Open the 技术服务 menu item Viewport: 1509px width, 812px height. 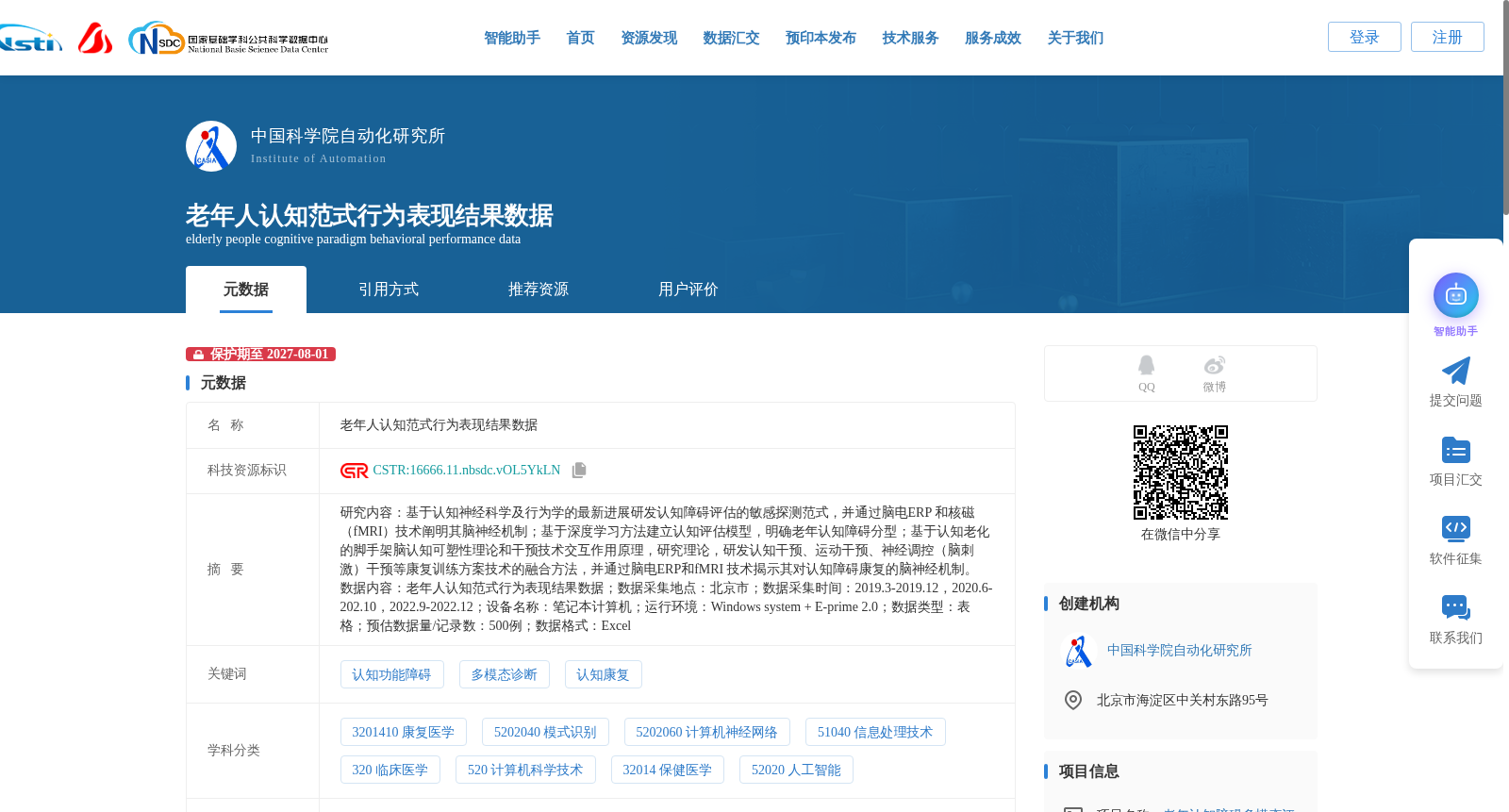[x=910, y=38]
